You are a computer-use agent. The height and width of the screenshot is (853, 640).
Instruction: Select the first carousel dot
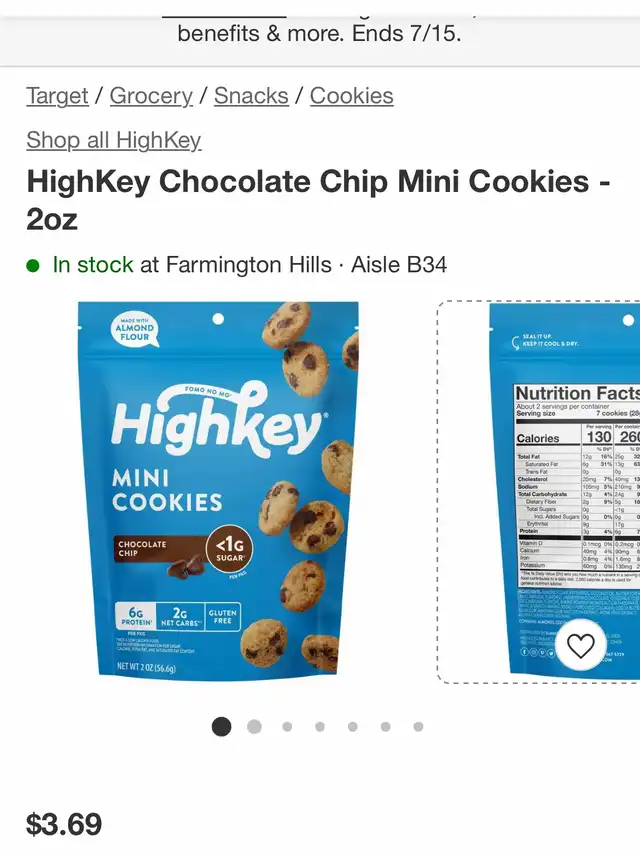[x=221, y=726]
